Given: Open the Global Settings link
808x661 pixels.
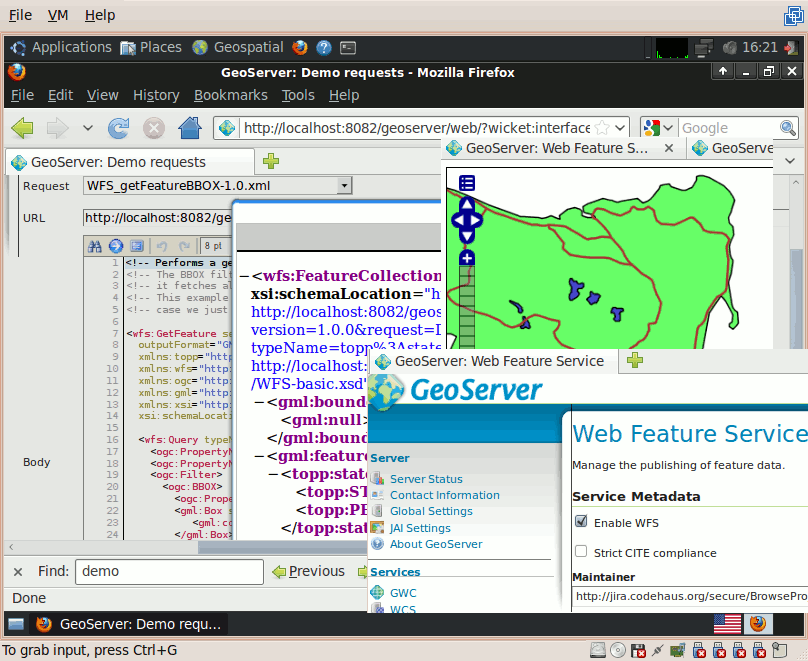Looking at the screenshot, I should click(x=431, y=511).
